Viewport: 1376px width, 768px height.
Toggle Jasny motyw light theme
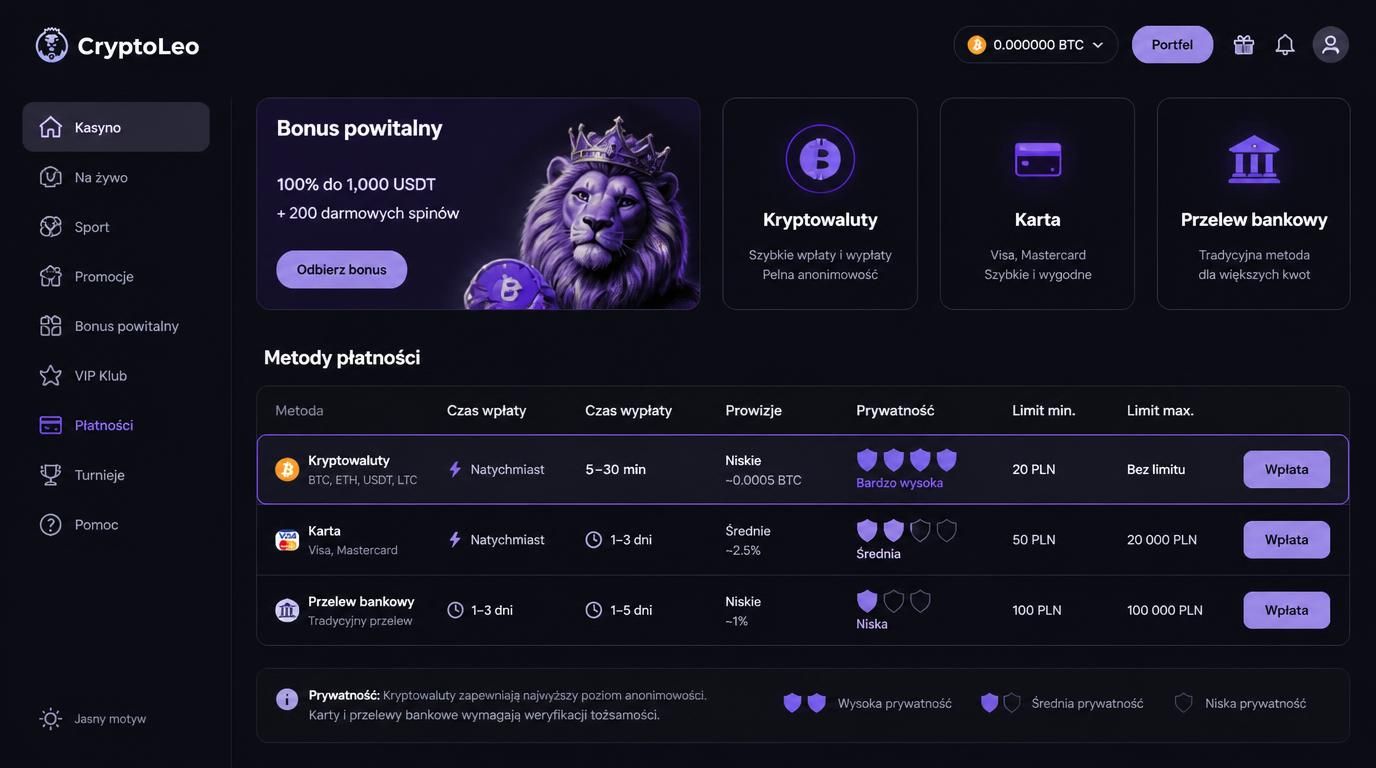tap(93, 719)
